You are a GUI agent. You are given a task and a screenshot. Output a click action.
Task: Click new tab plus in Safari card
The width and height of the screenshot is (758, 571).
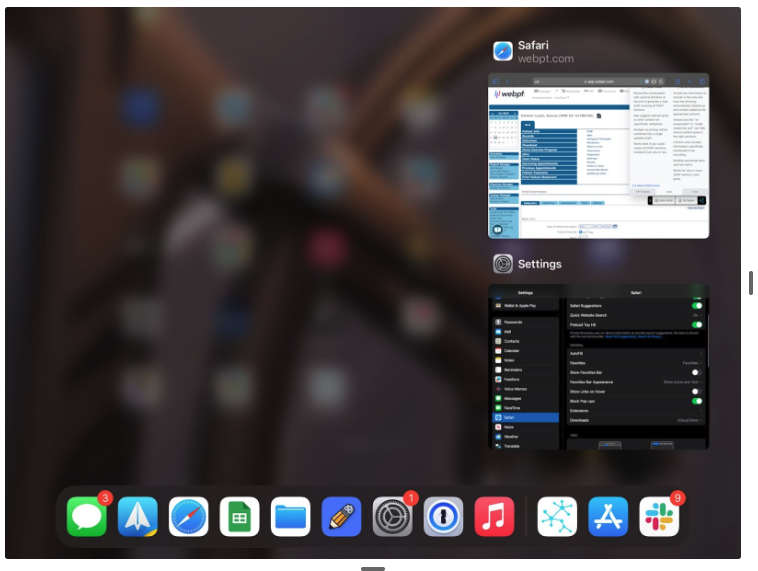(690, 81)
